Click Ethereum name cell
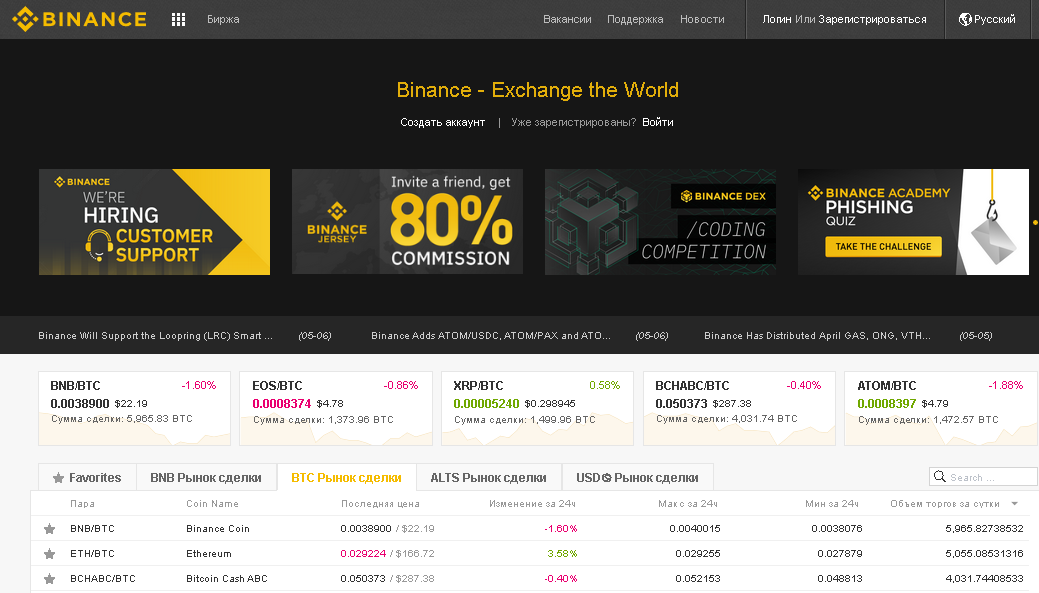This screenshot has height=593, width=1039. (x=209, y=554)
